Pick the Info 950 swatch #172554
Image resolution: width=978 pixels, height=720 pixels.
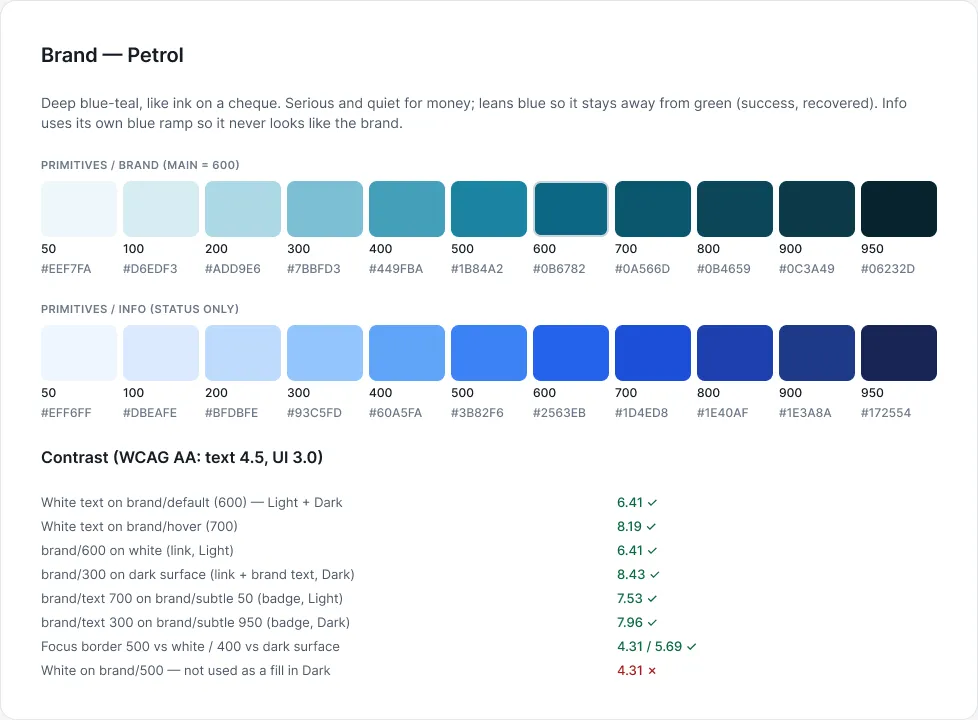click(x=899, y=353)
